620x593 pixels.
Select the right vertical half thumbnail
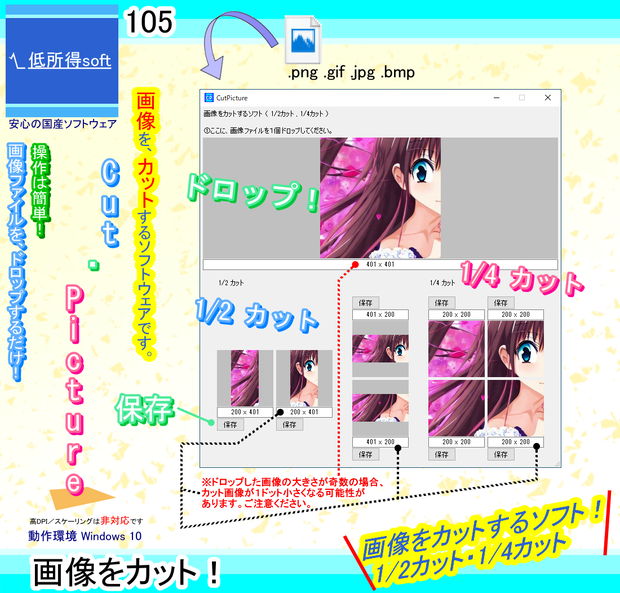tap(304, 378)
